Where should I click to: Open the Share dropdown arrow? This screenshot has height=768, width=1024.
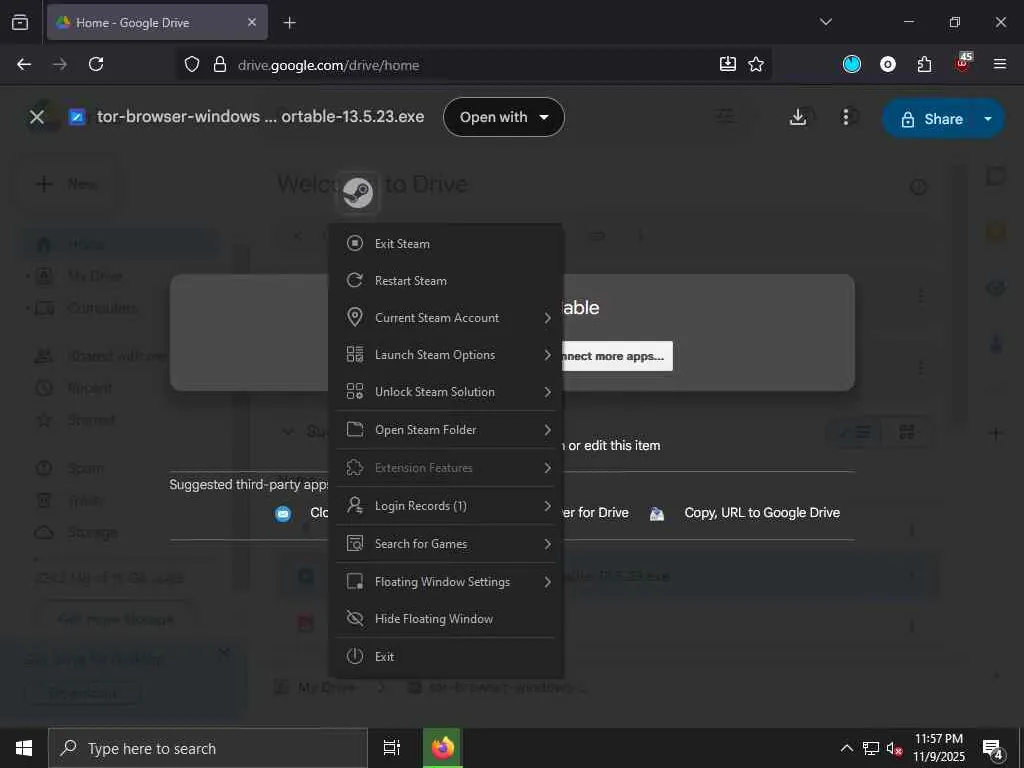tap(988, 119)
